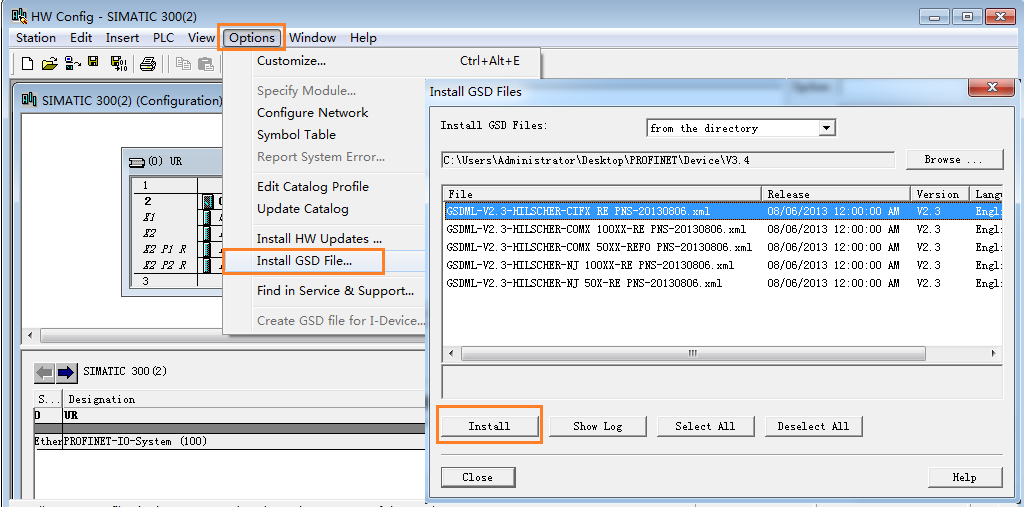Click the rack icon beside (0) UR

coord(136,161)
